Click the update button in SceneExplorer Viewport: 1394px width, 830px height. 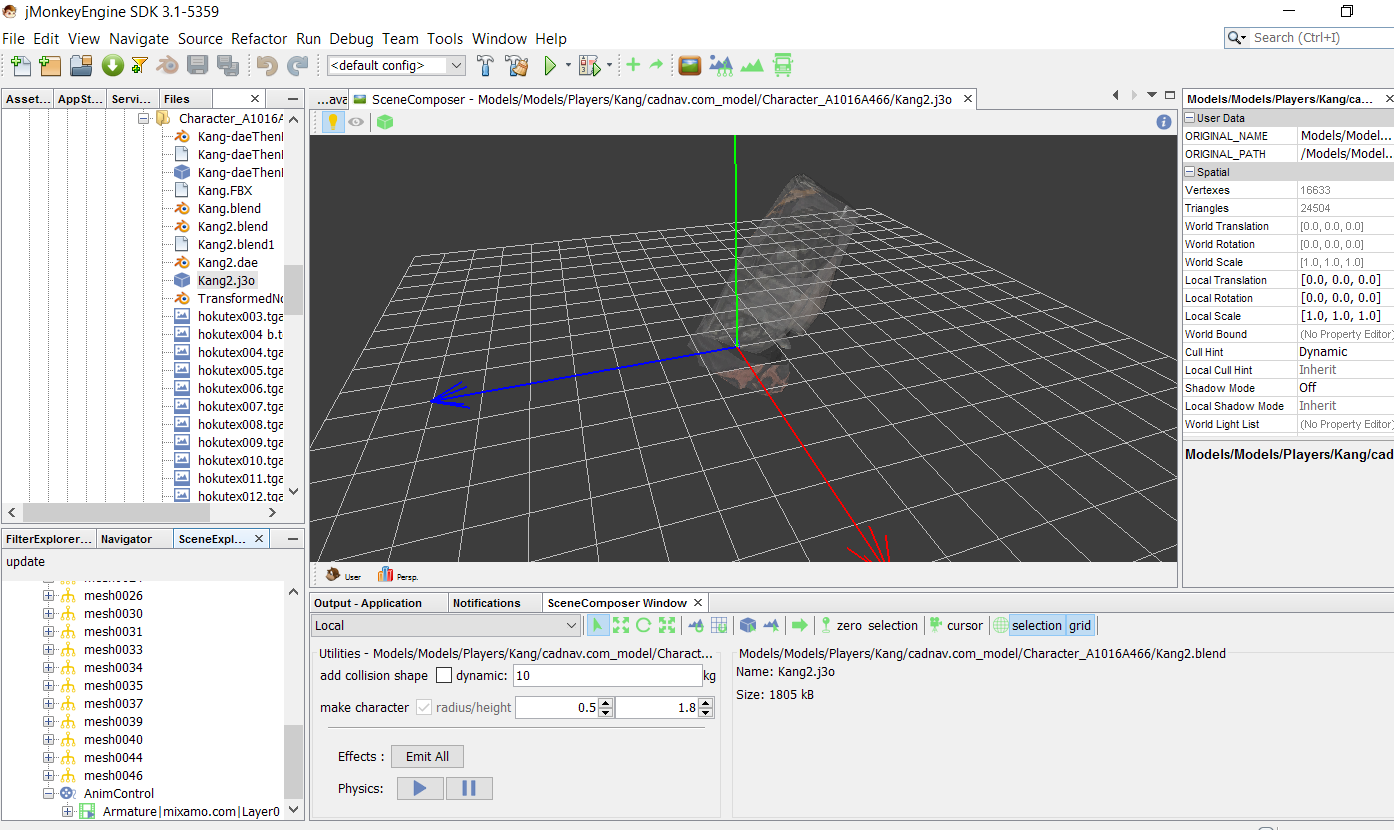click(x=26, y=562)
